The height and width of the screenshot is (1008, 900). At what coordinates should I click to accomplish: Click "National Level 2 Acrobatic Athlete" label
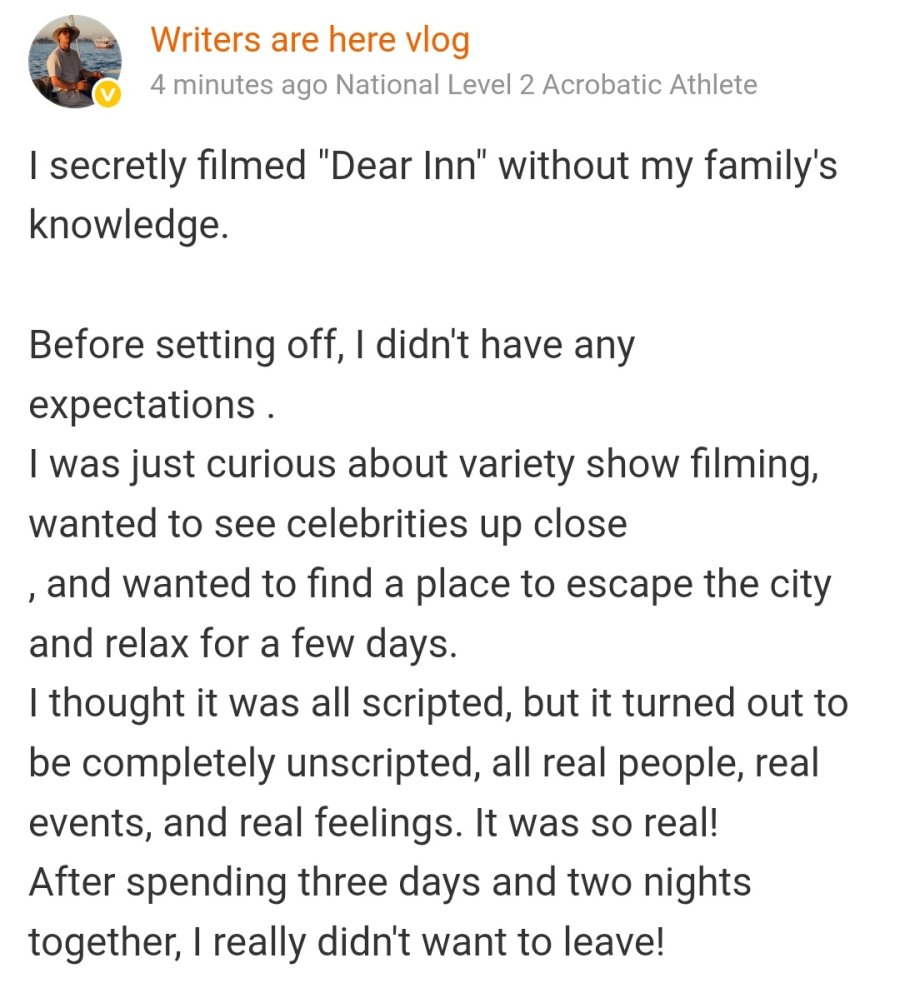[546, 85]
